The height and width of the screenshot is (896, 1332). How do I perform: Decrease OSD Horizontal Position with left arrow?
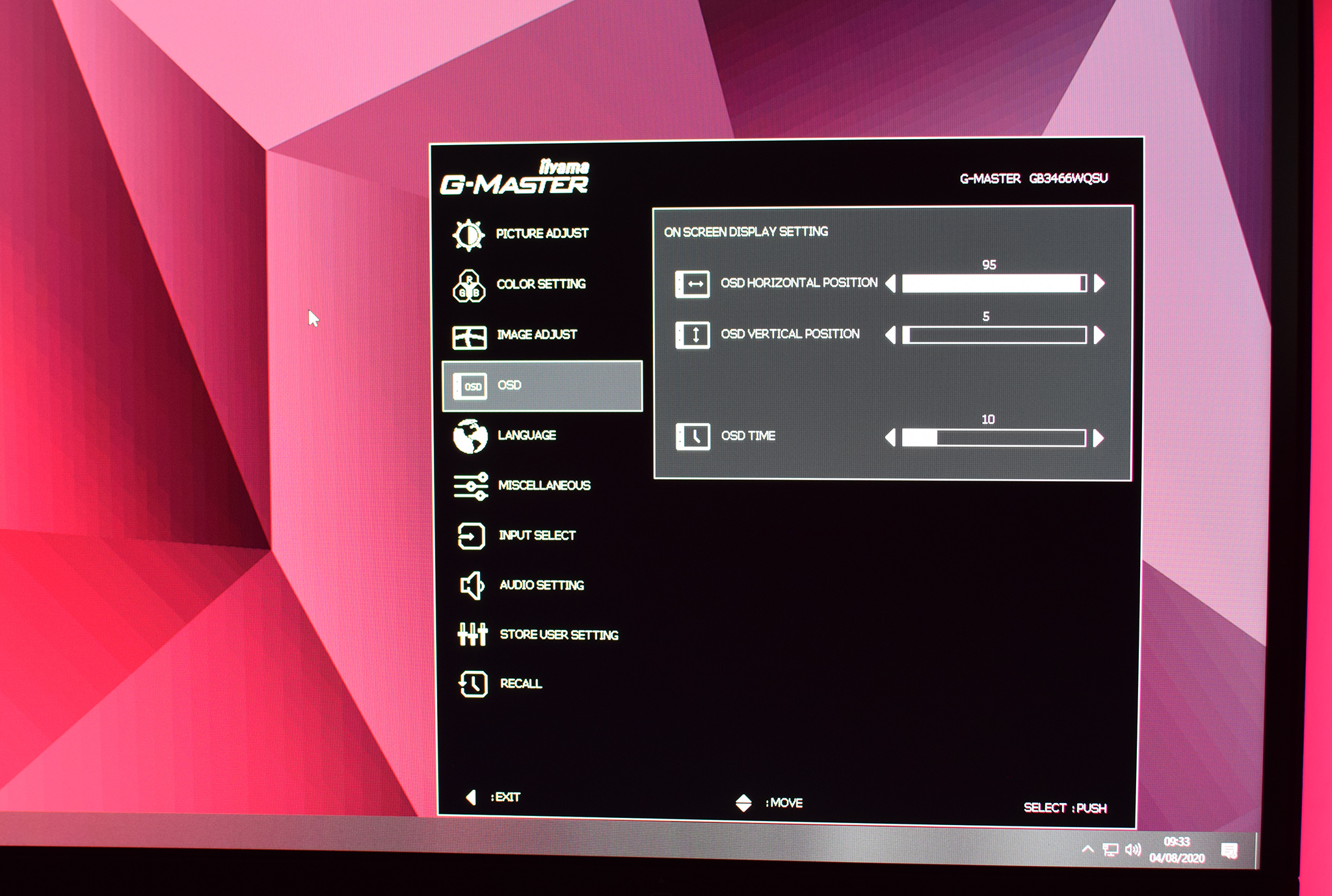891,283
